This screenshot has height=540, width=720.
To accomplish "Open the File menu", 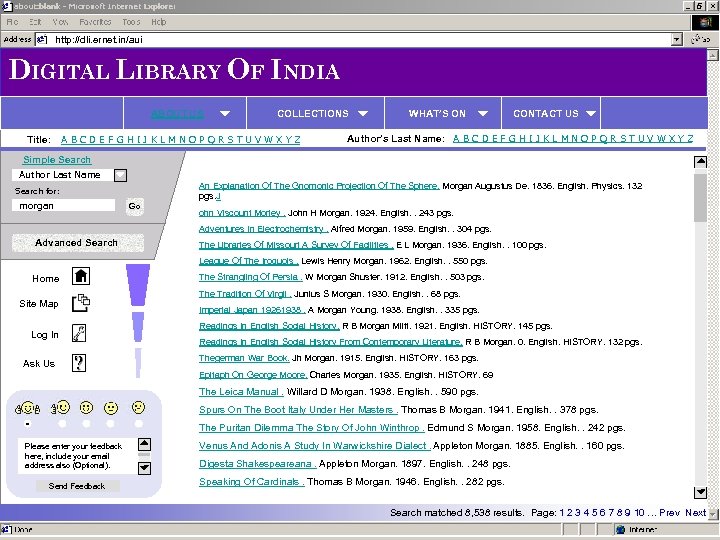I will [12, 22].
